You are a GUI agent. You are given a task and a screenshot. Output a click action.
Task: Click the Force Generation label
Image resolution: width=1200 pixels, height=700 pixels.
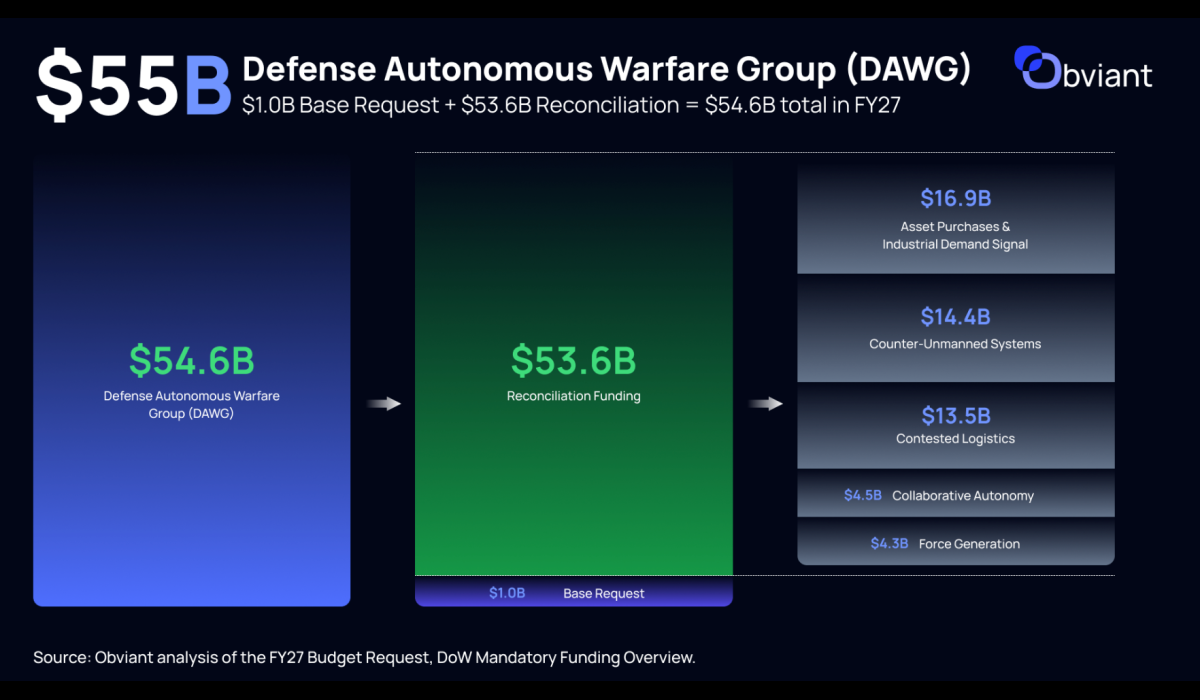(969, 544)
